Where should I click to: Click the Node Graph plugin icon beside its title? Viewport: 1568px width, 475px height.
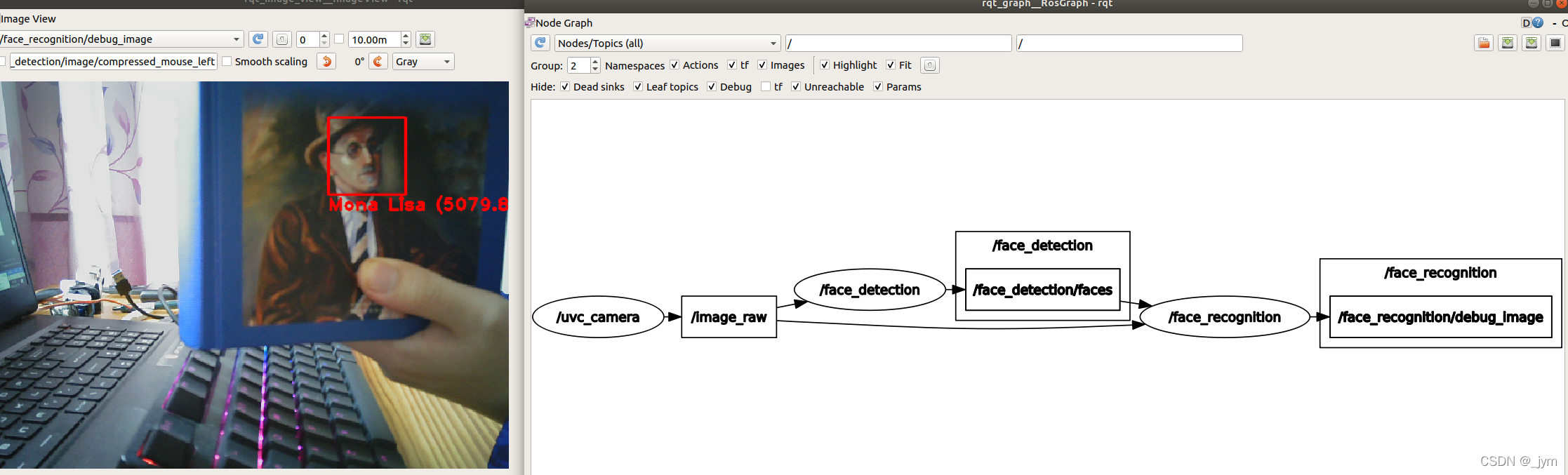(x=530, y=22)
